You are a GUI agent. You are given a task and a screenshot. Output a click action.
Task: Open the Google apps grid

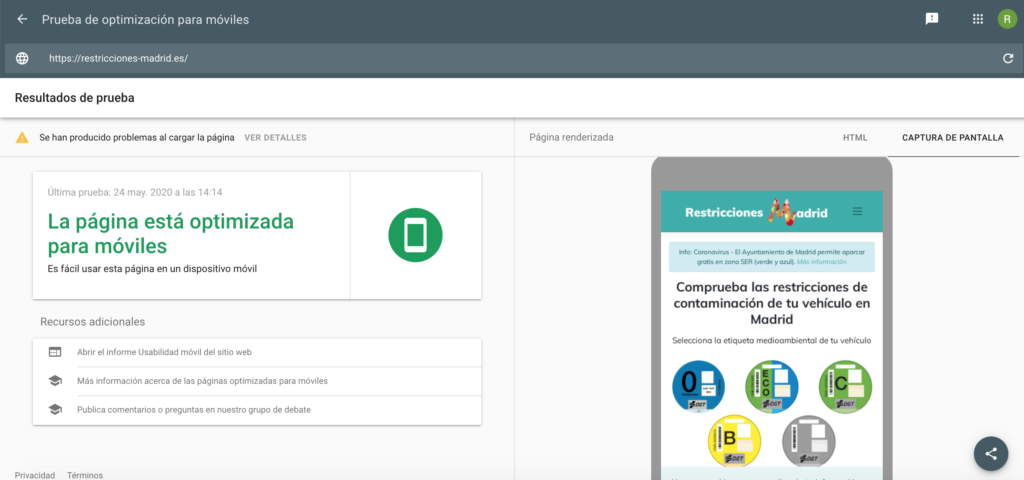click(x=978, y=19)
